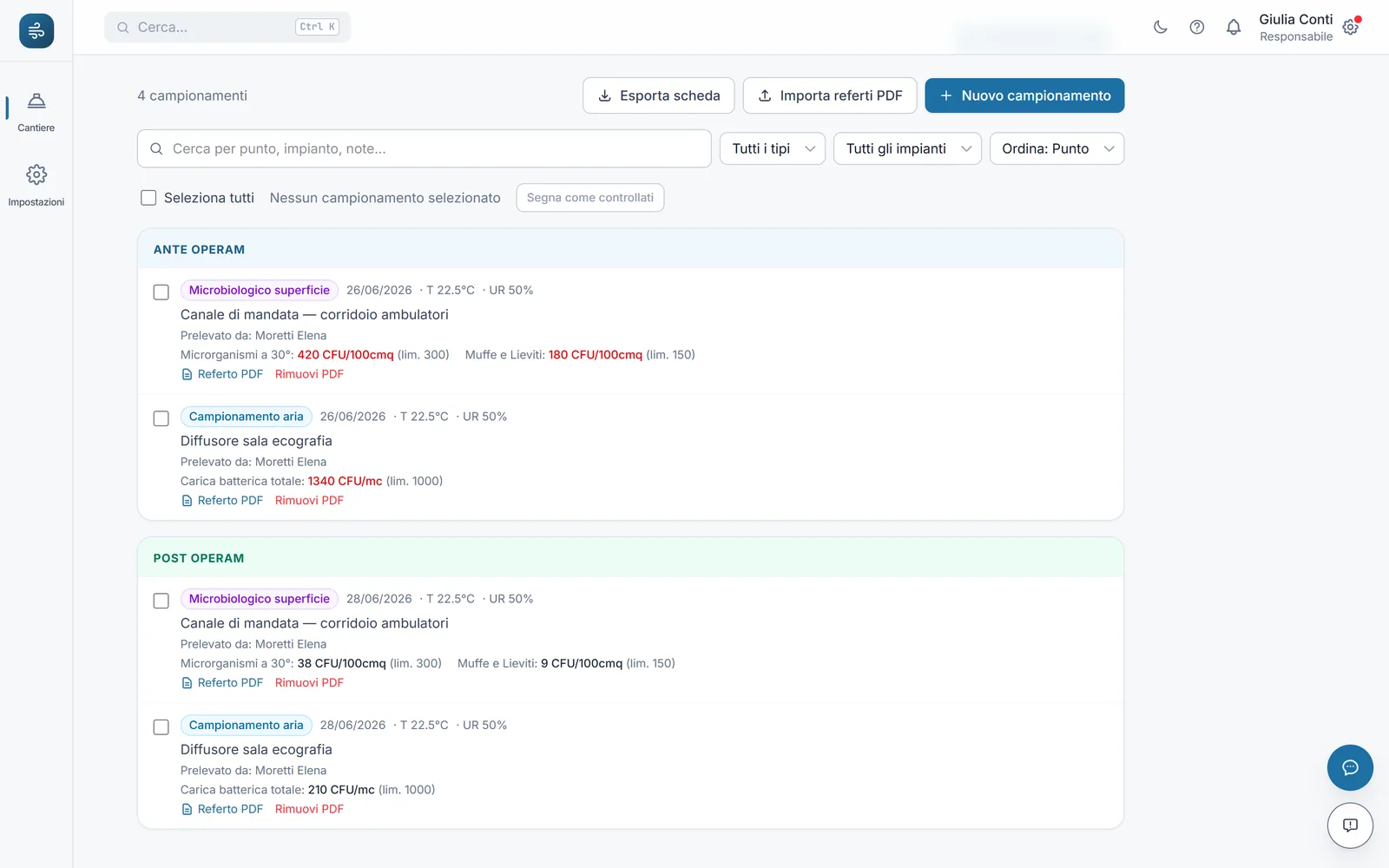
Task: Open the chat bubble floating button
Action: click(x=1350, y=767)
